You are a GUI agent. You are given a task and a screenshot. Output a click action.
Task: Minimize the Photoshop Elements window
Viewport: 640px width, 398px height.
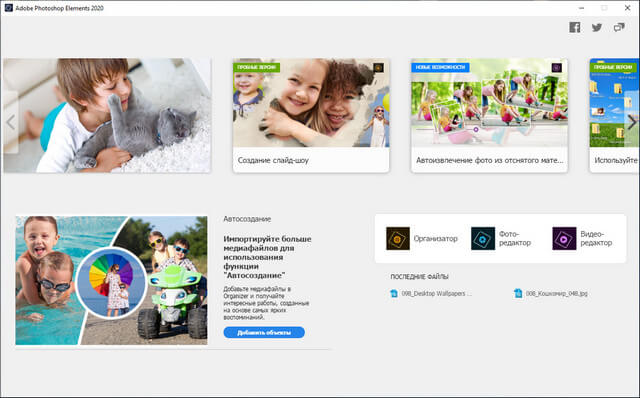(x=581, y=8)
